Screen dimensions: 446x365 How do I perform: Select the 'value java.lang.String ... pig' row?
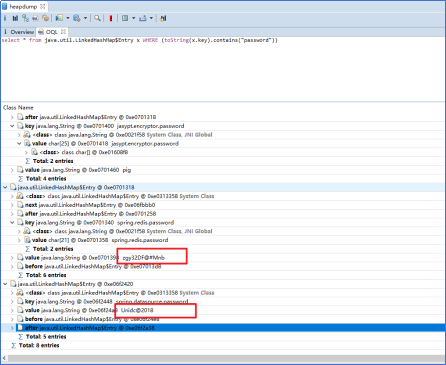(223, 170)
